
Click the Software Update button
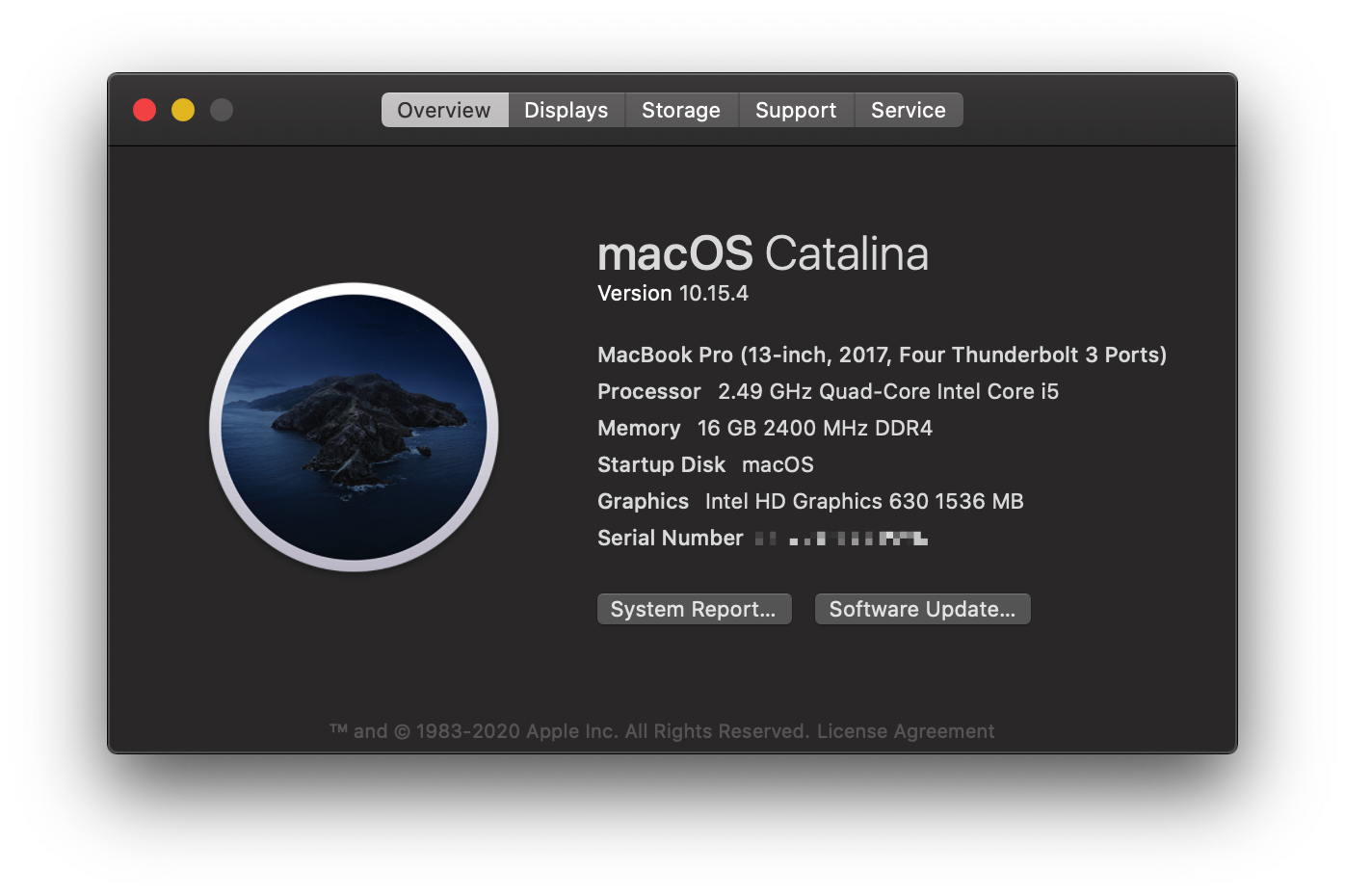point(922,609)
